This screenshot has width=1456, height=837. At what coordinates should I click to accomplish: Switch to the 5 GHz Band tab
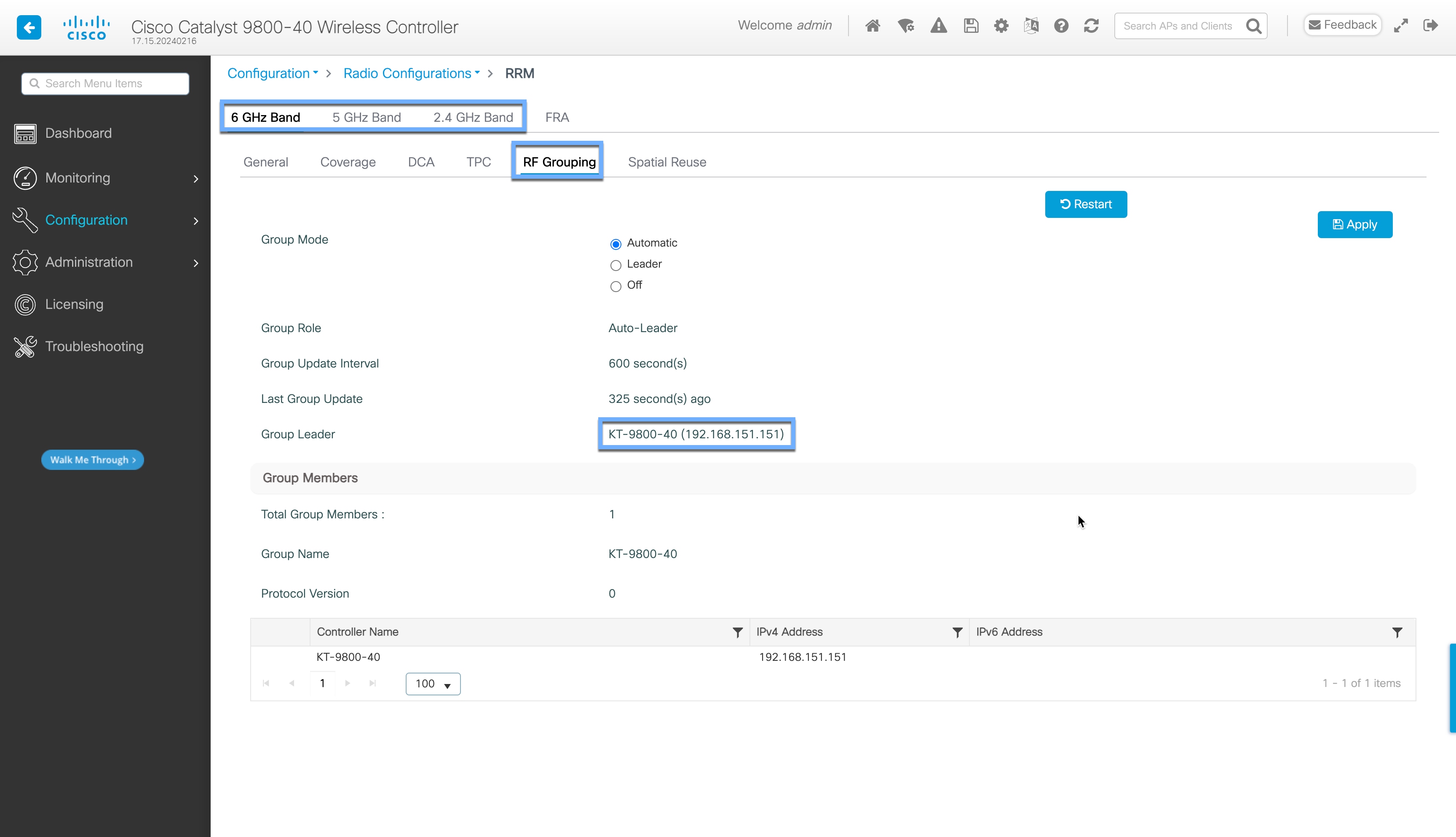[x=366, y=117]
